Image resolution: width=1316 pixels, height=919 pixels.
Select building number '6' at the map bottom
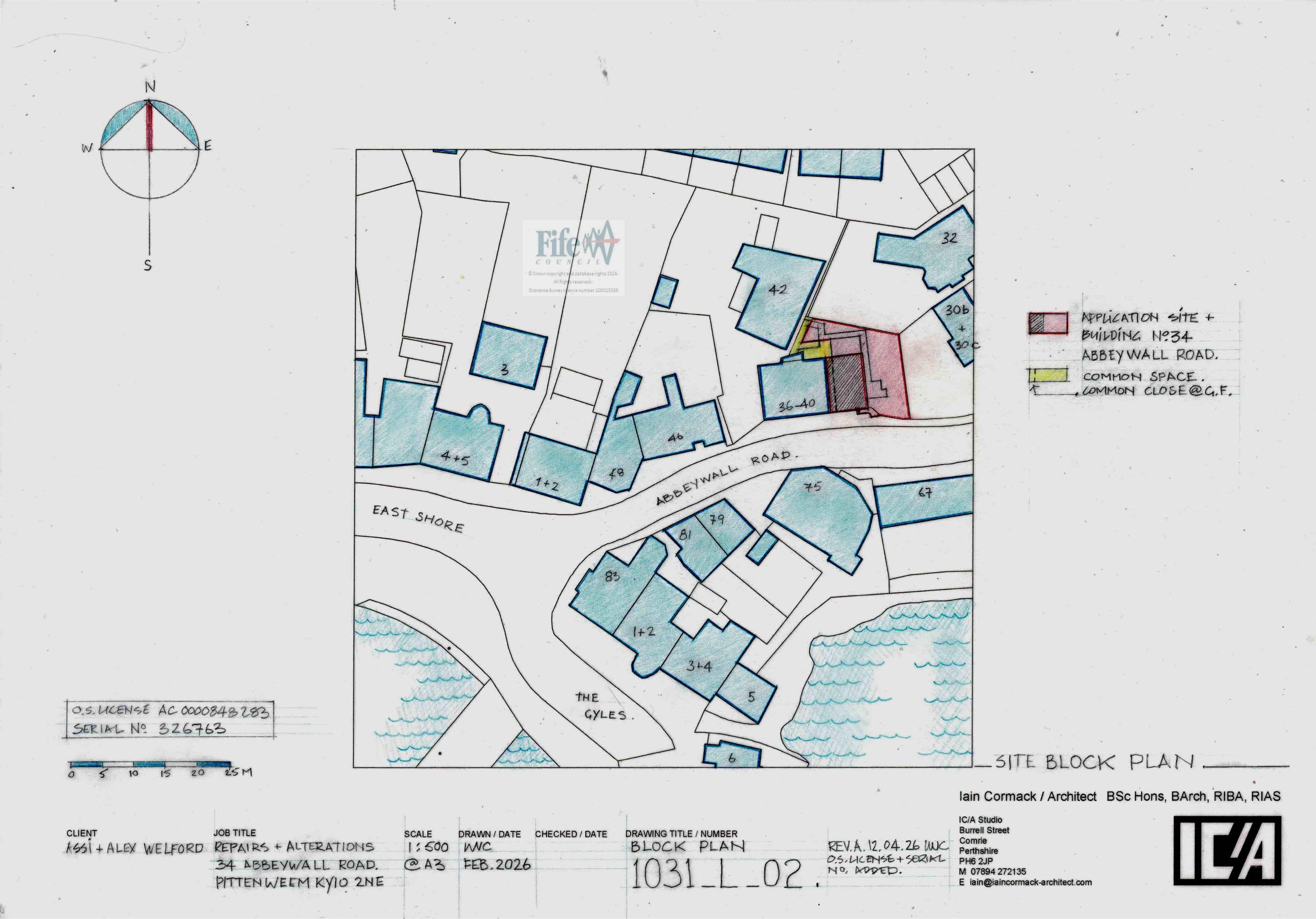click(731, 758)
